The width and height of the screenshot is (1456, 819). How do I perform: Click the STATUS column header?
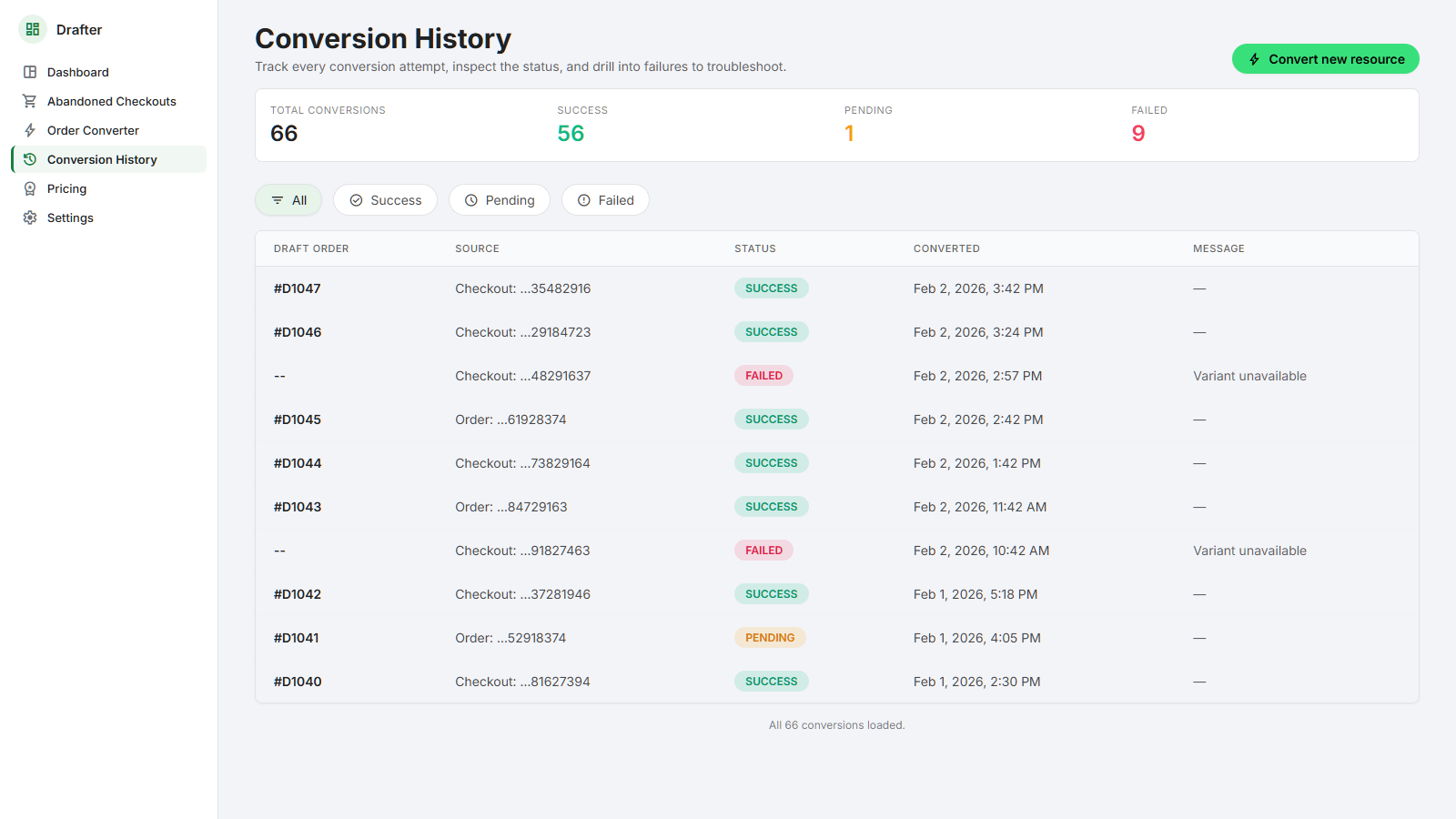(754, 248)
